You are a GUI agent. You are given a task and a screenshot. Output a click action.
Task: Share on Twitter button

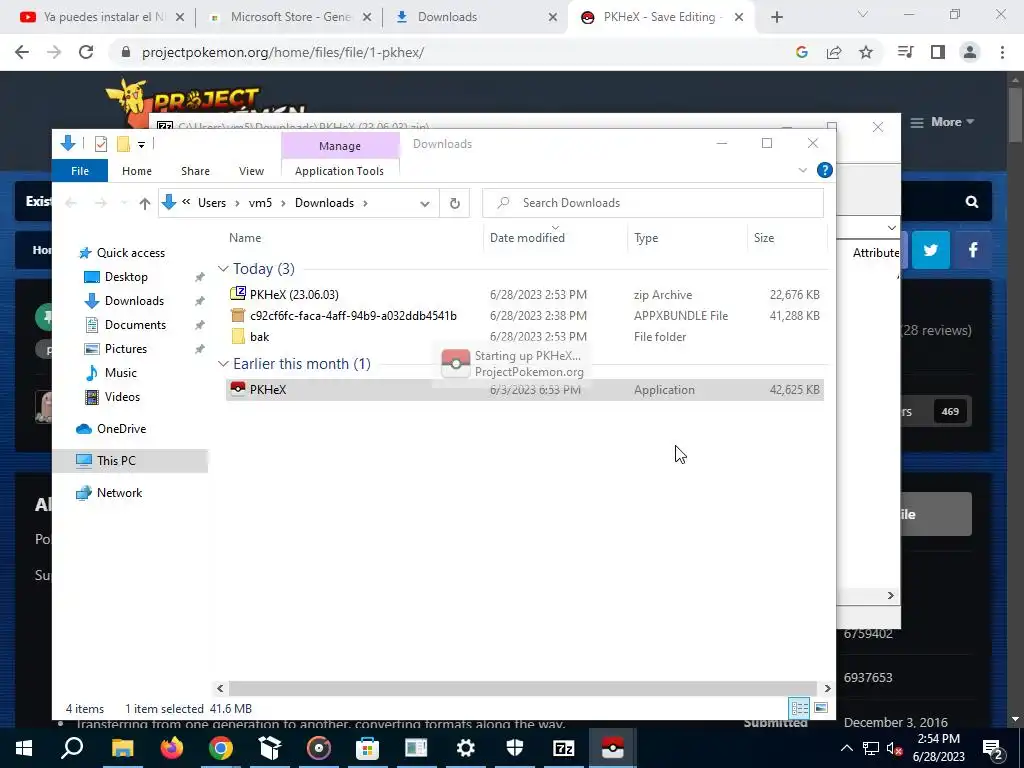coord(931,250)
